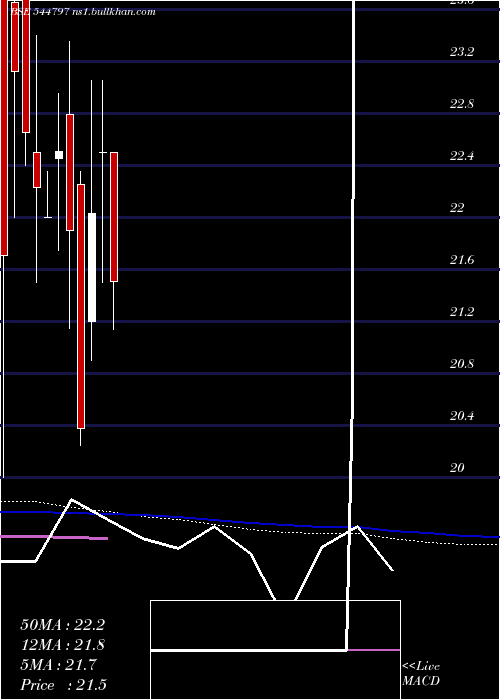Click the 21.2 price axis label
Screen dimensions: 500x700
[462, 312]
